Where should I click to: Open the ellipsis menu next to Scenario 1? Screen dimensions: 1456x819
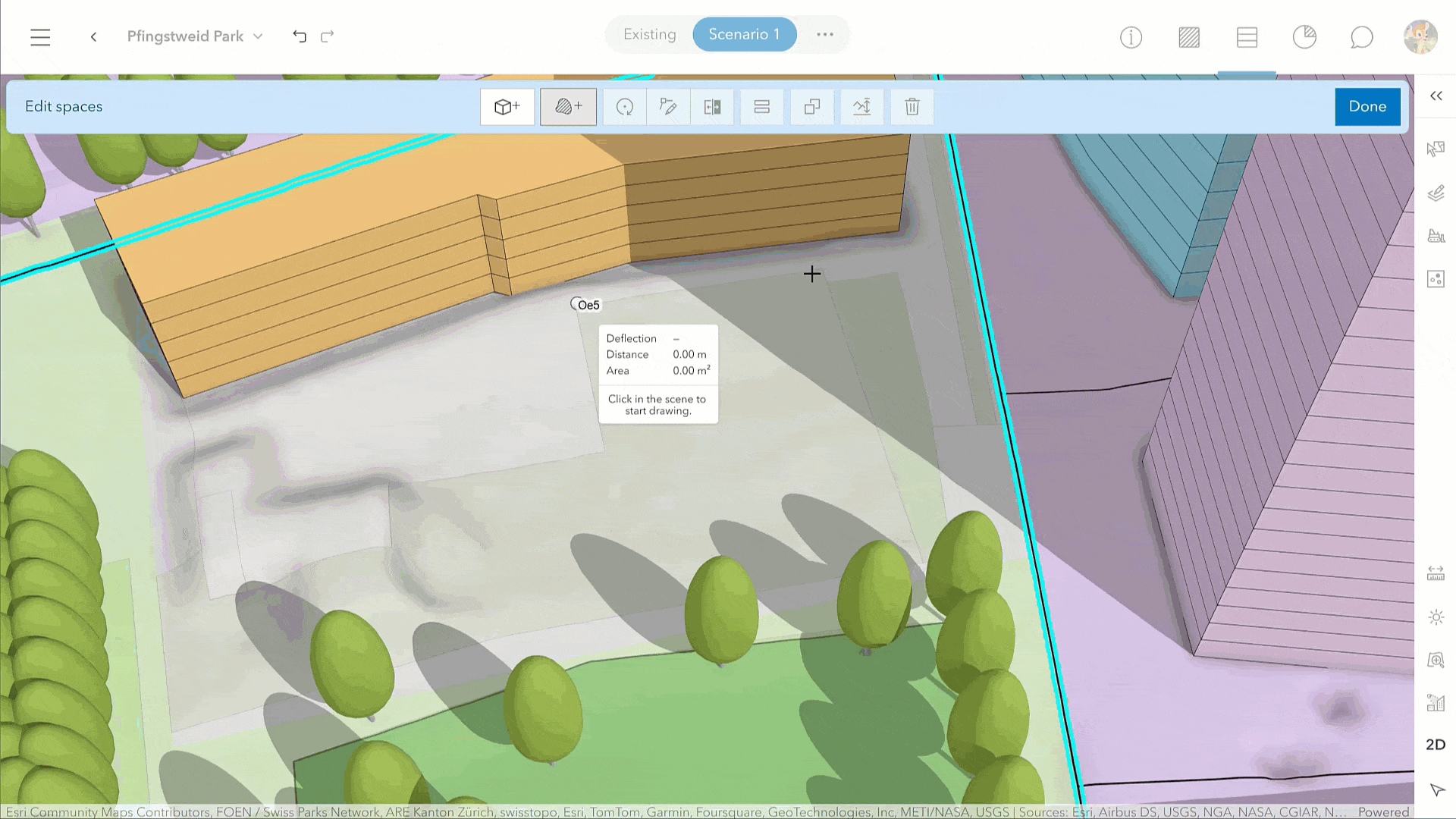pos(825,34)
